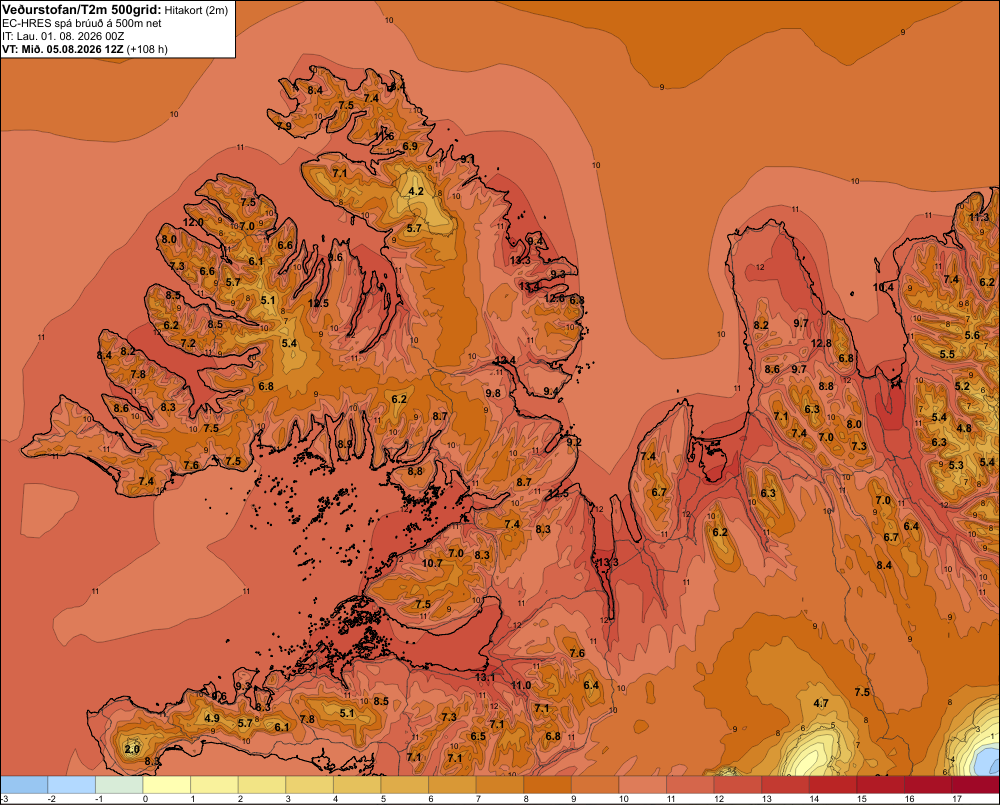Select the 11.0 temperature value
The image size is (1000, 805).
coord(520,685)
